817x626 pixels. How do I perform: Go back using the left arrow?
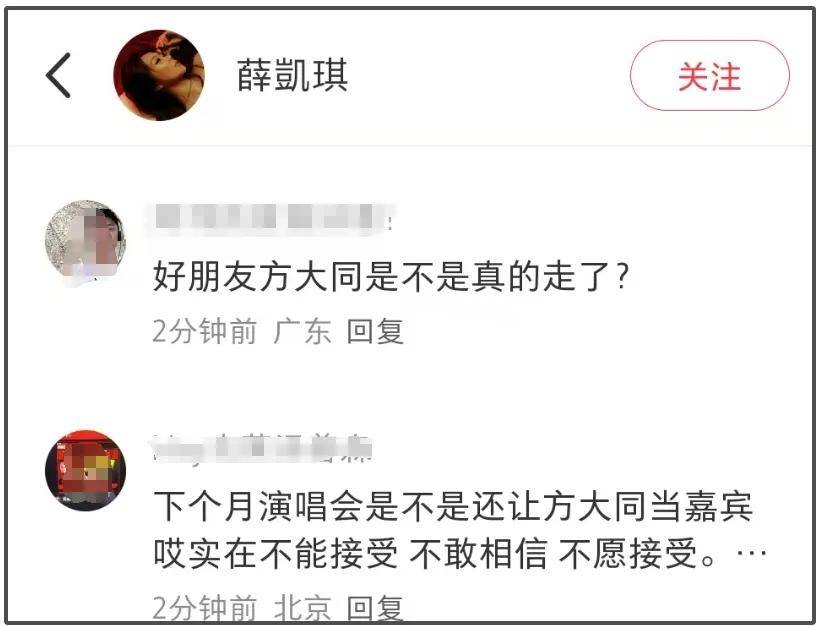tap(58, 75)
